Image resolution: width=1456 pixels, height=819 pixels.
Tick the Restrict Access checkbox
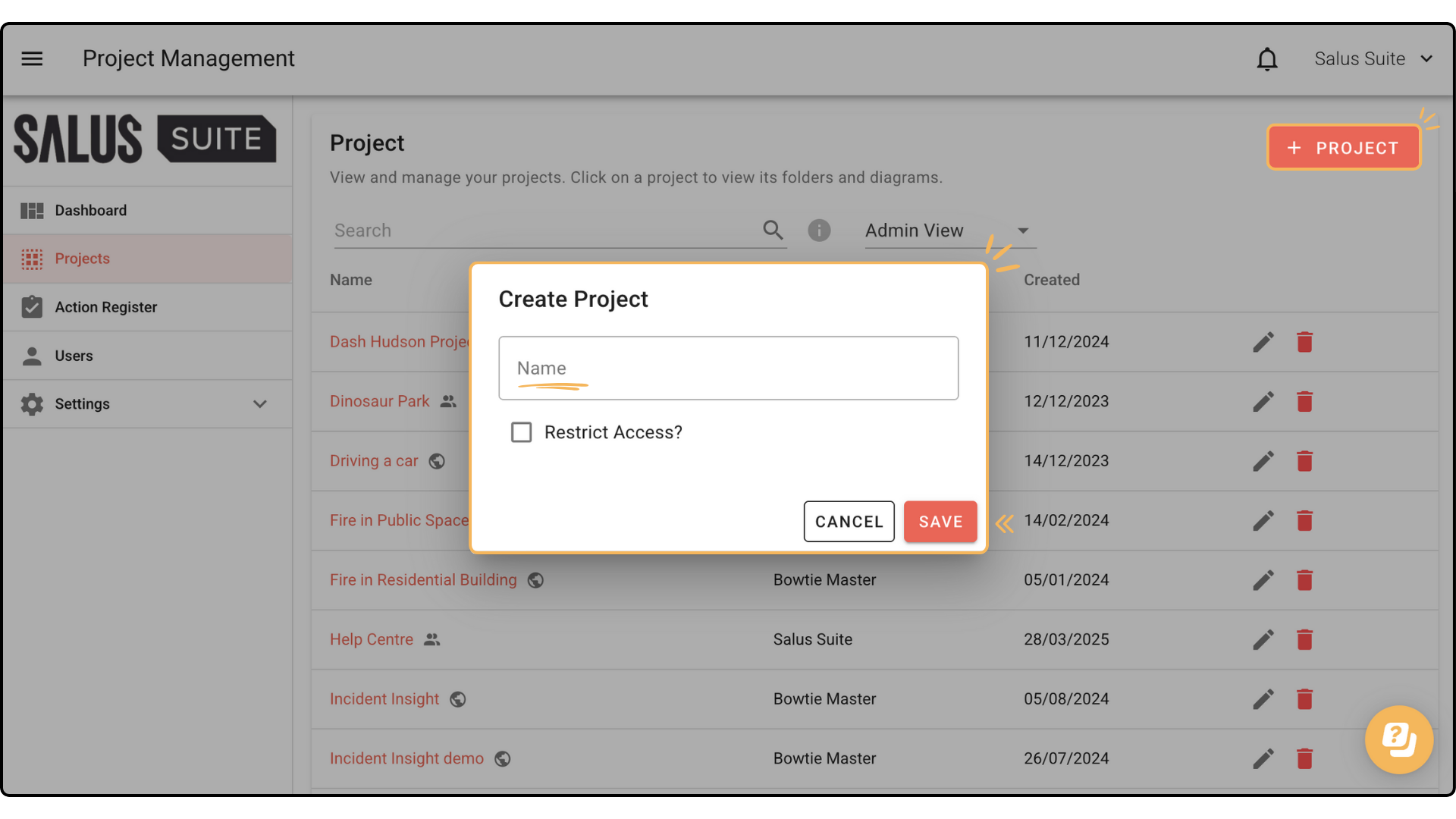(521, 432)
